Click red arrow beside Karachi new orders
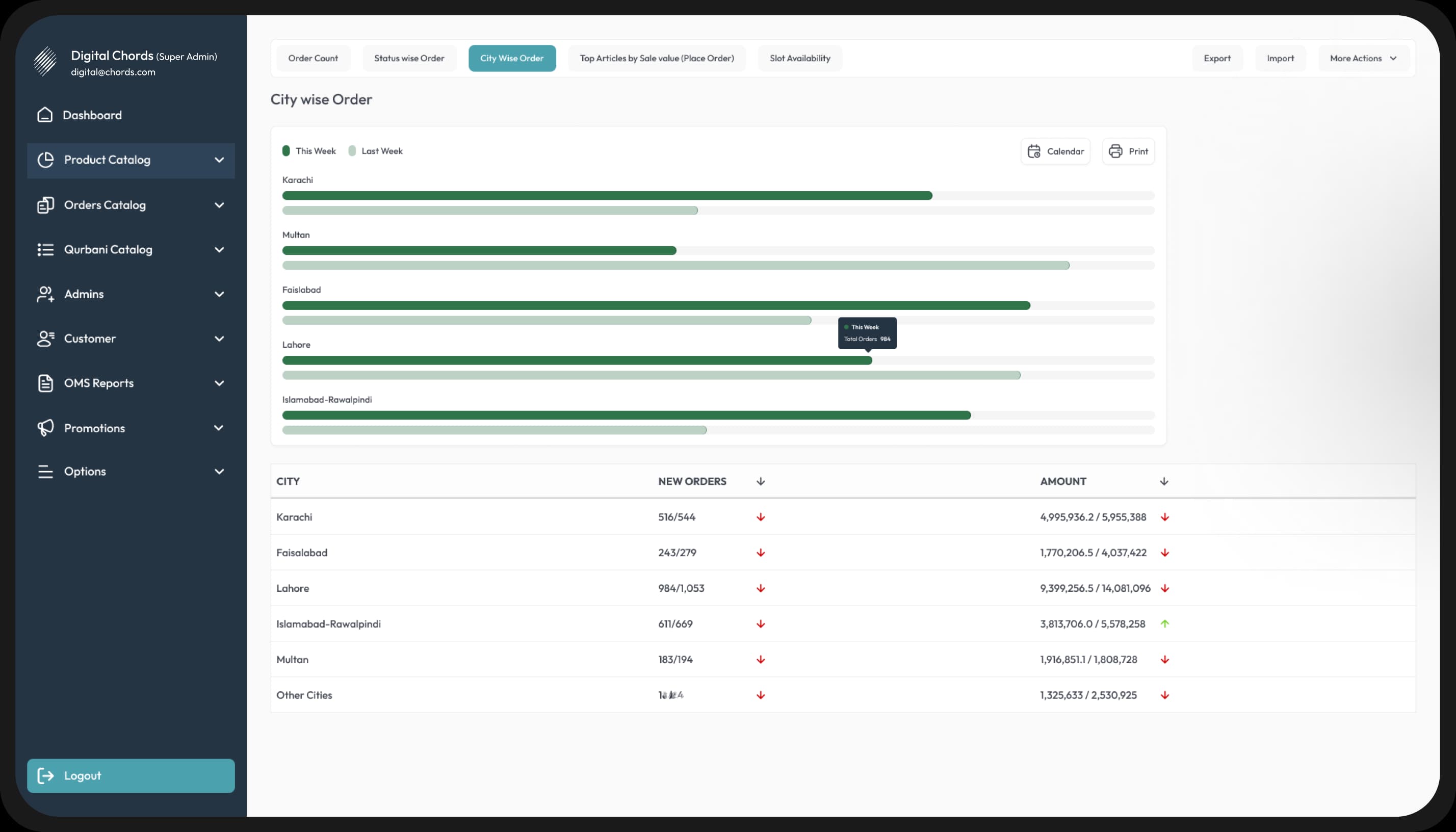Image resolution: width=1456 pixels, height=832 pixels. (x=761, y=517)
